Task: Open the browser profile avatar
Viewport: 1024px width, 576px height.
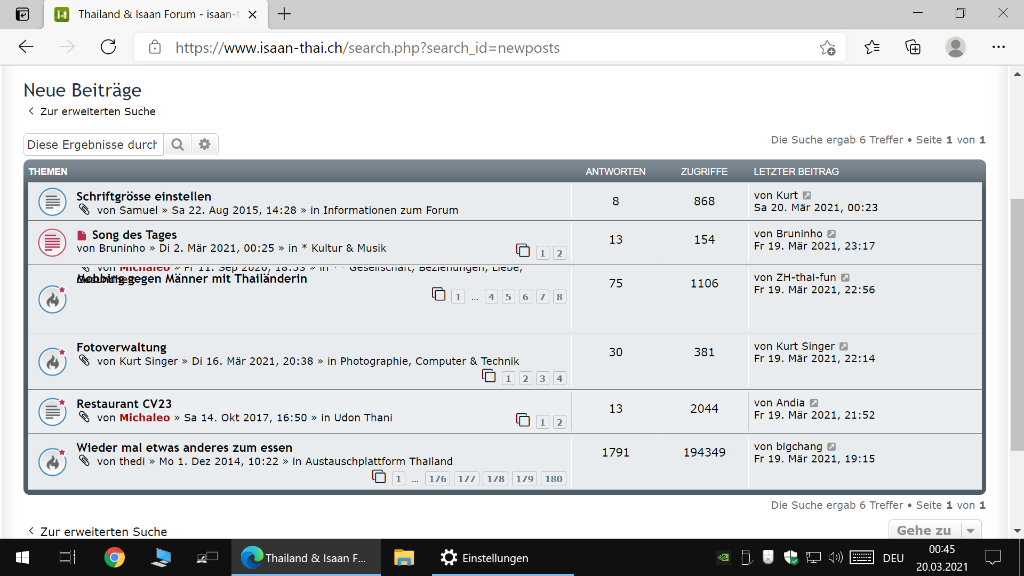Action: (x=955, y=47)
